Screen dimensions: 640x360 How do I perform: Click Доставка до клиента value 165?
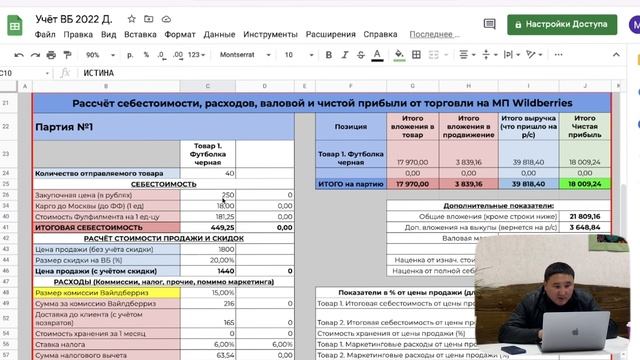point(207,318)
